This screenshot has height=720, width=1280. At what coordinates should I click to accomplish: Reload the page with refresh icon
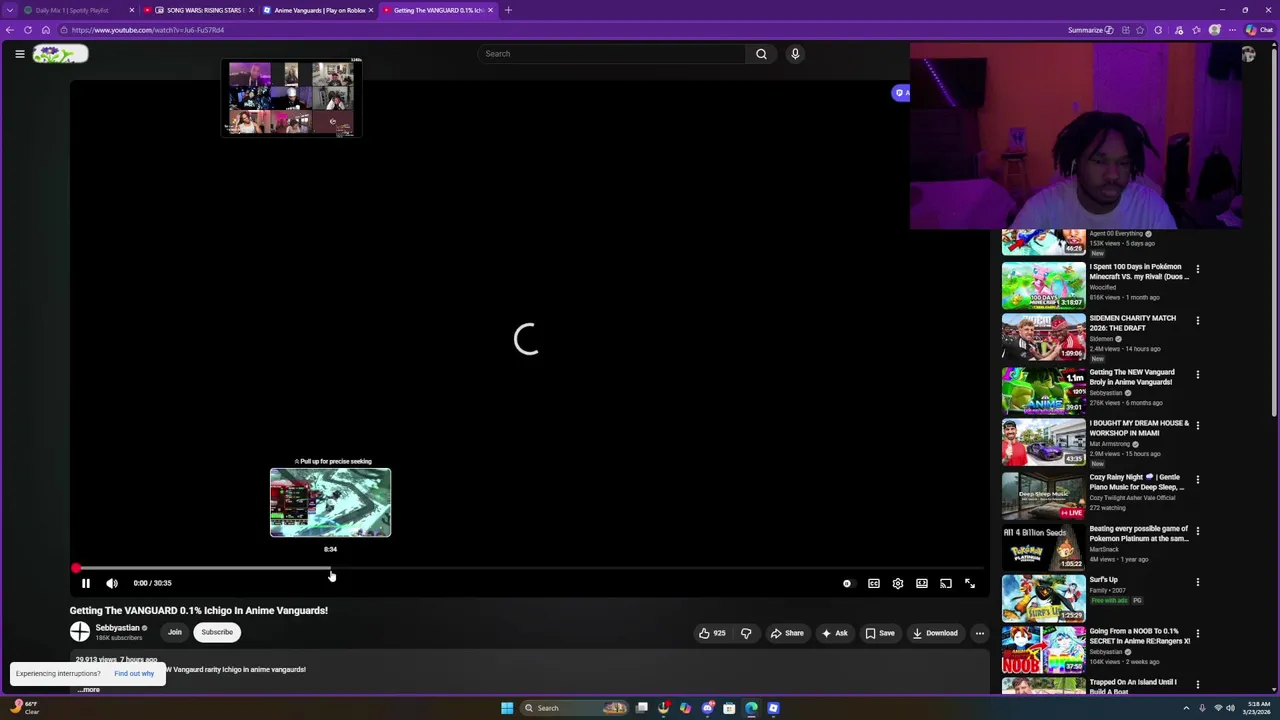tap(28, 30)
